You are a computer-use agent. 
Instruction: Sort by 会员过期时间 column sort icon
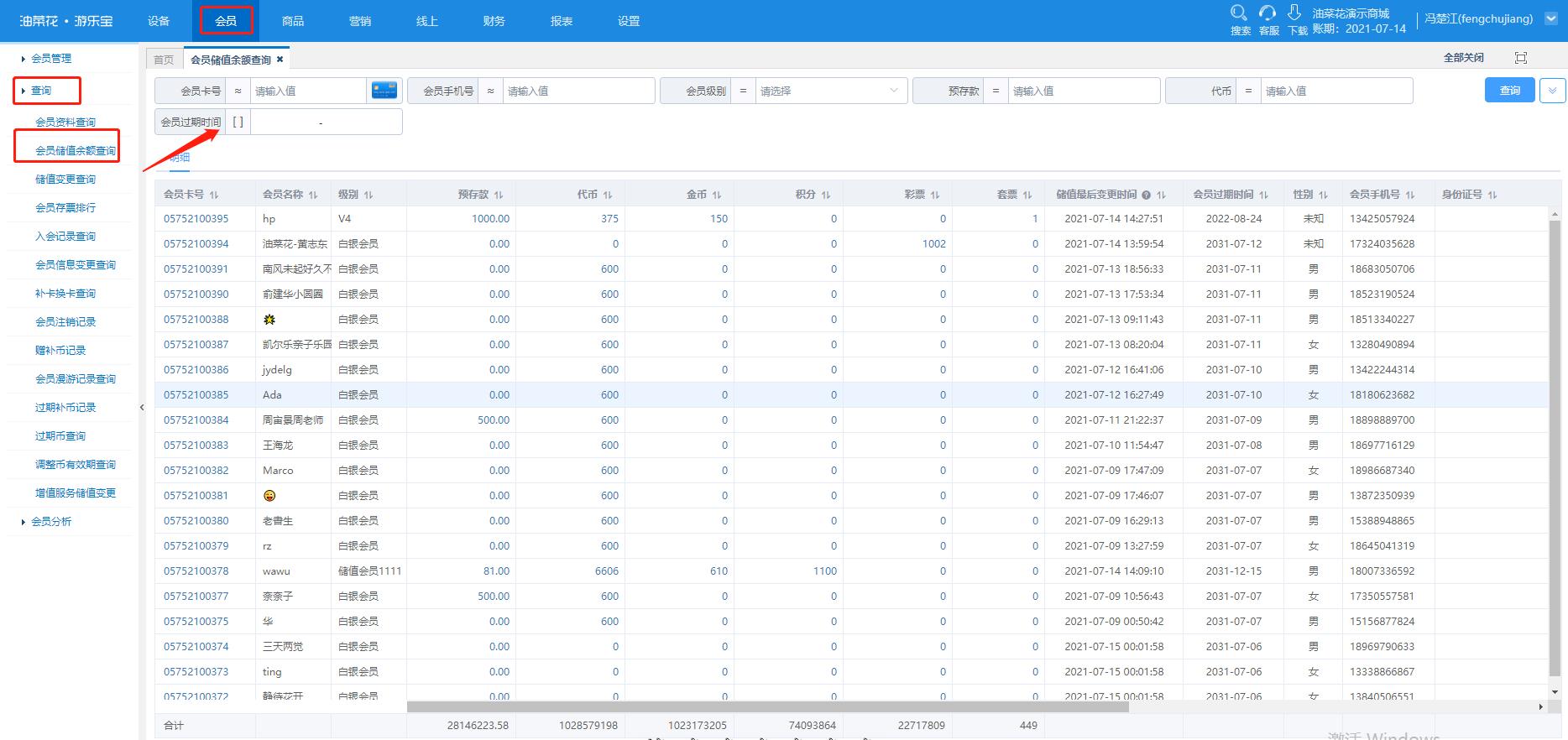pos(1264,195)
